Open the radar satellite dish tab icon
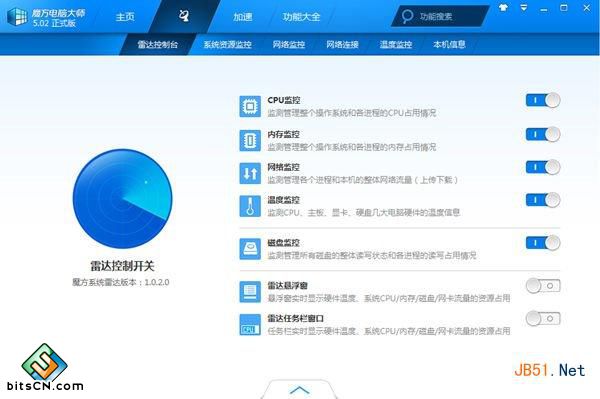The image size is (600, 399). click(x=184, y=16)
